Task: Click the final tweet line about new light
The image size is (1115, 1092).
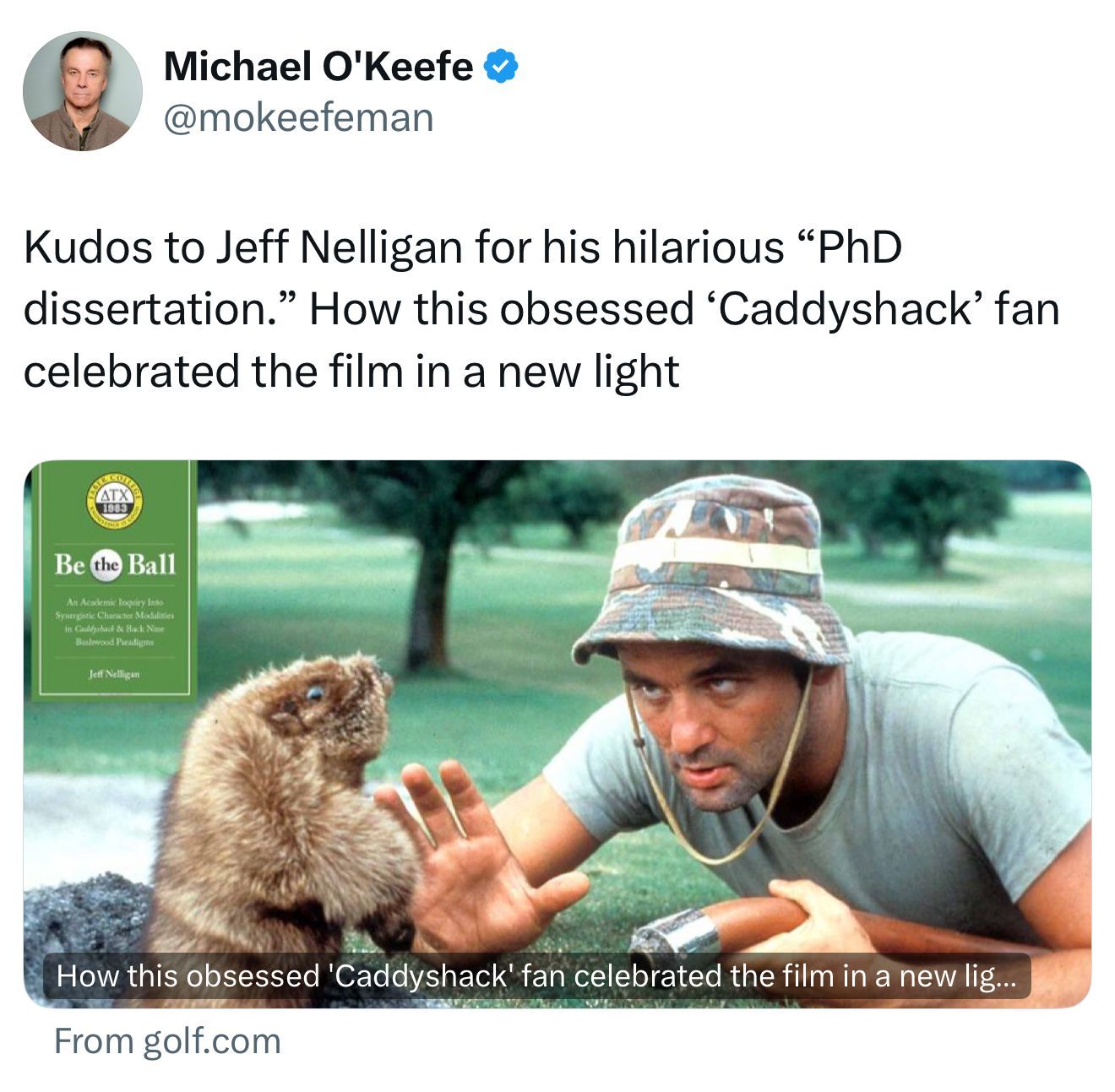Action: coord(351,372)
